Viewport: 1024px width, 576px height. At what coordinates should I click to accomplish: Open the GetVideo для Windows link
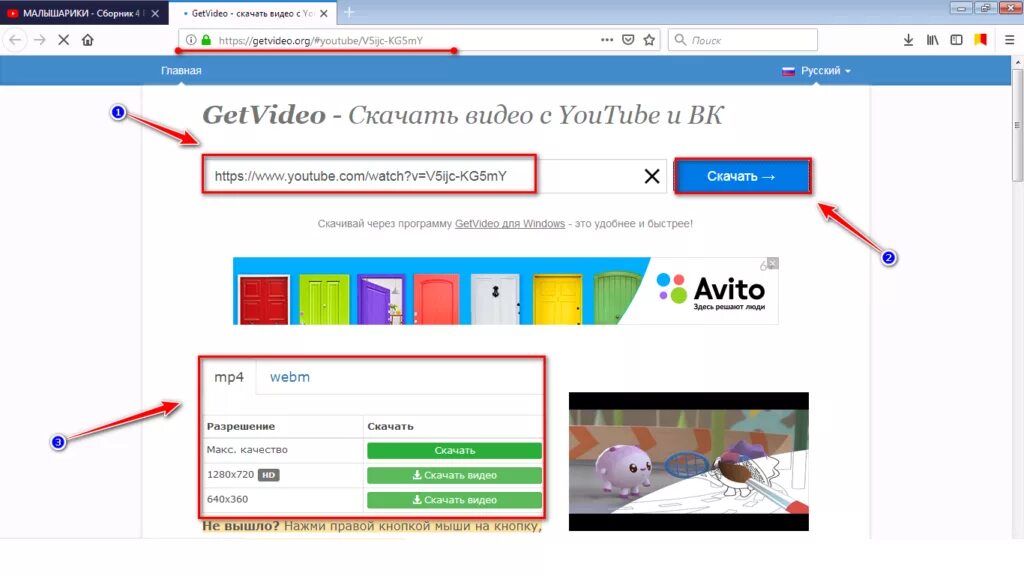click(x=510, y=223)
